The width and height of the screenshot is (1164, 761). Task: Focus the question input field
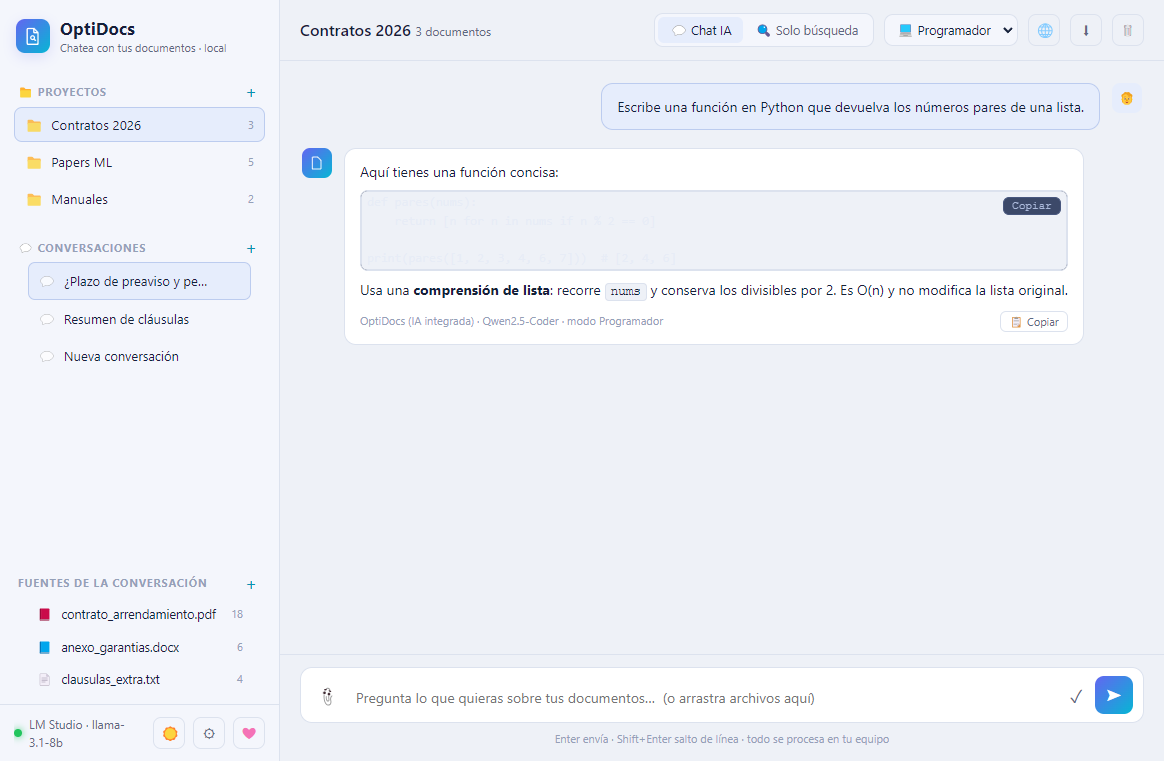[x=705, y=698]
